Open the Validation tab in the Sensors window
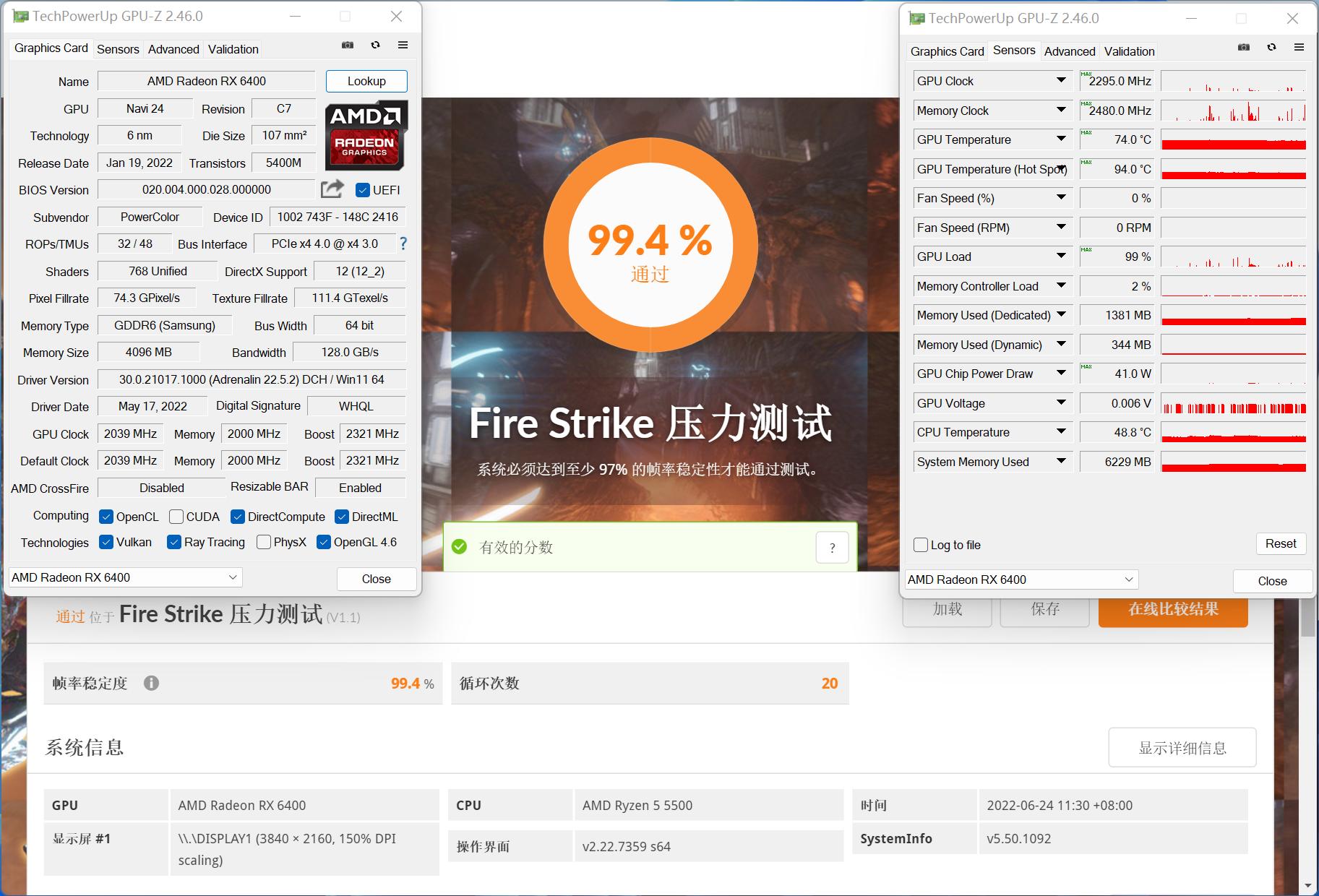The width and height of the screenshot is (1319, 896). click(1129, 51)
